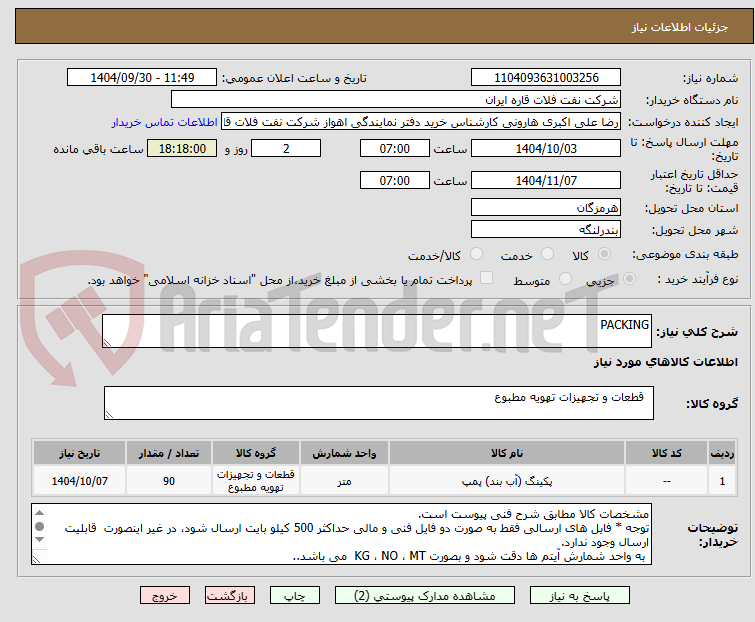Click the row number cell '1'
Viewport: 755px width, 622px height.
(x=722, y=480)
